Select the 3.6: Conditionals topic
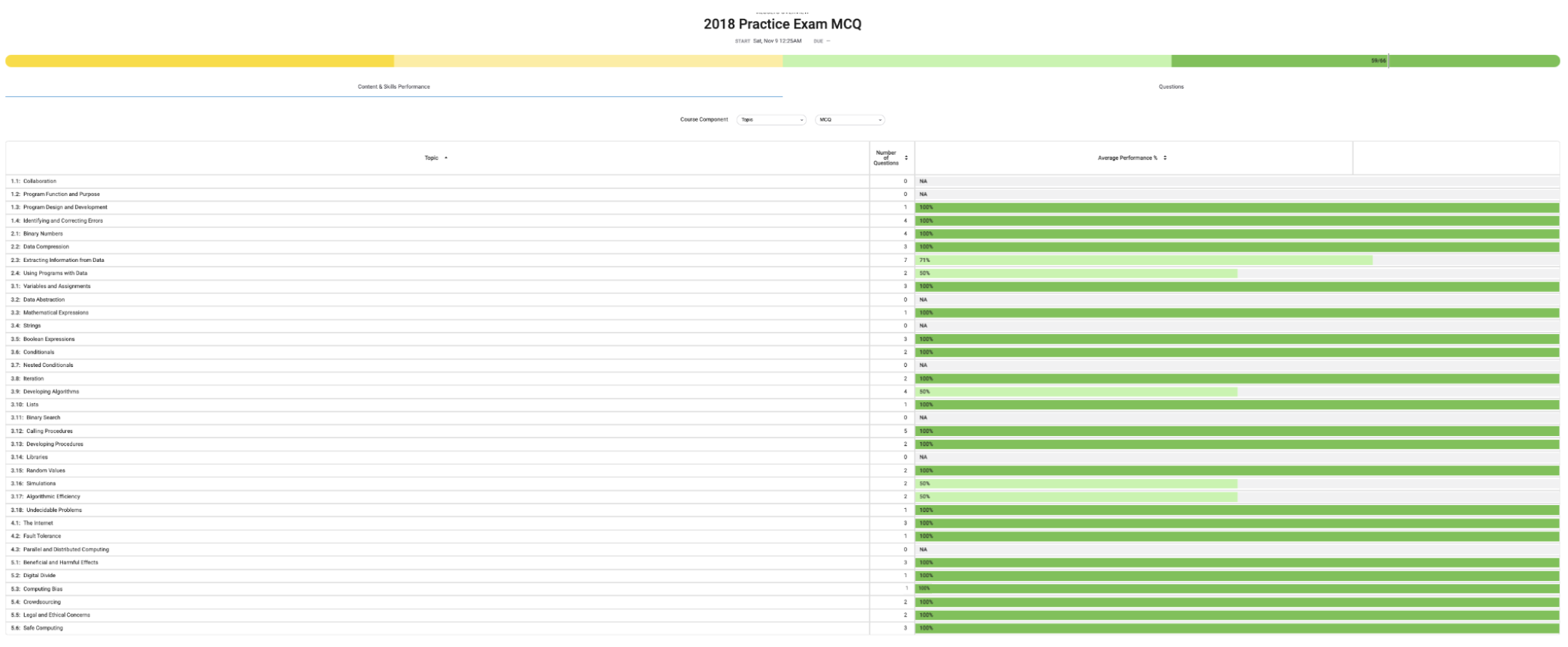The width and height of the screenshot is (1568, 647). (x=32, y=352)
